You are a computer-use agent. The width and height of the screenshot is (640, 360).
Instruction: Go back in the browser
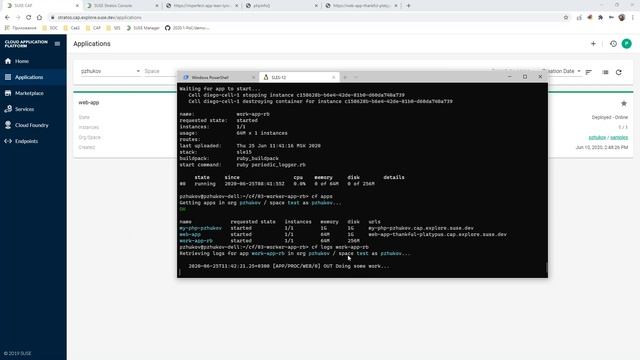tap(7, 18)
